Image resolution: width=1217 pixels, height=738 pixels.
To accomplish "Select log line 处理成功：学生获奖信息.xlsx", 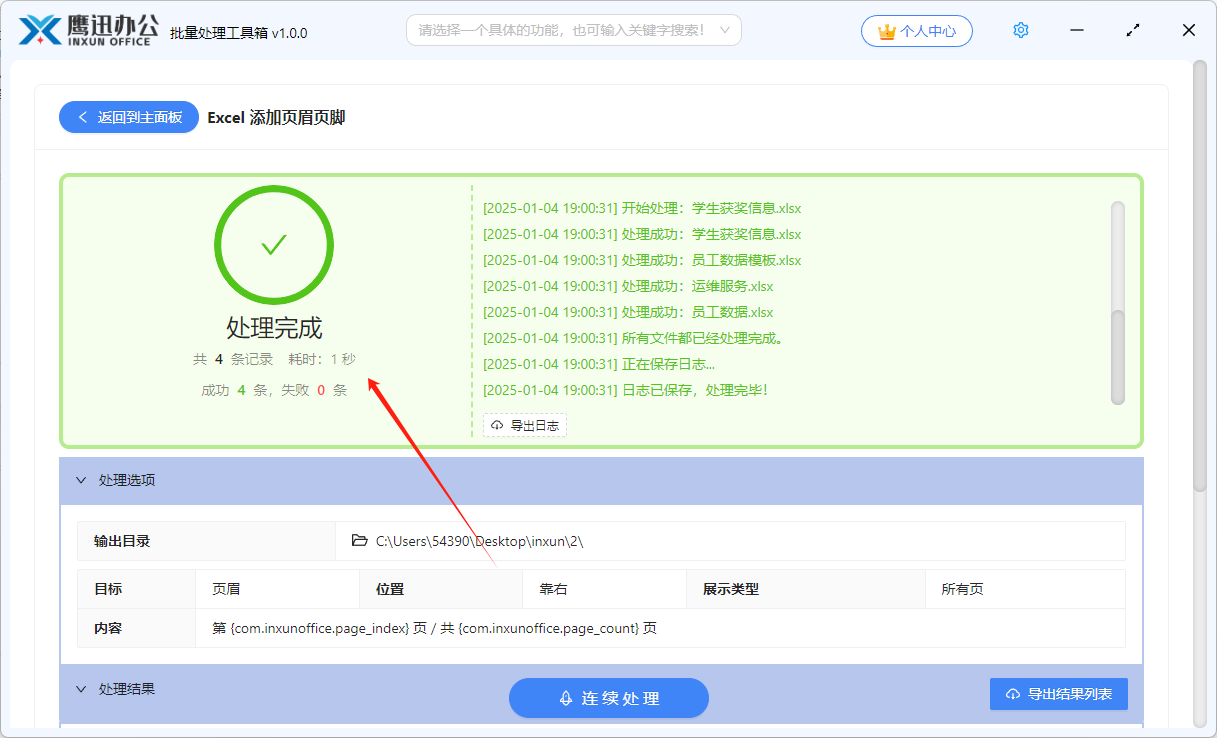I will (x=642, y=234).
